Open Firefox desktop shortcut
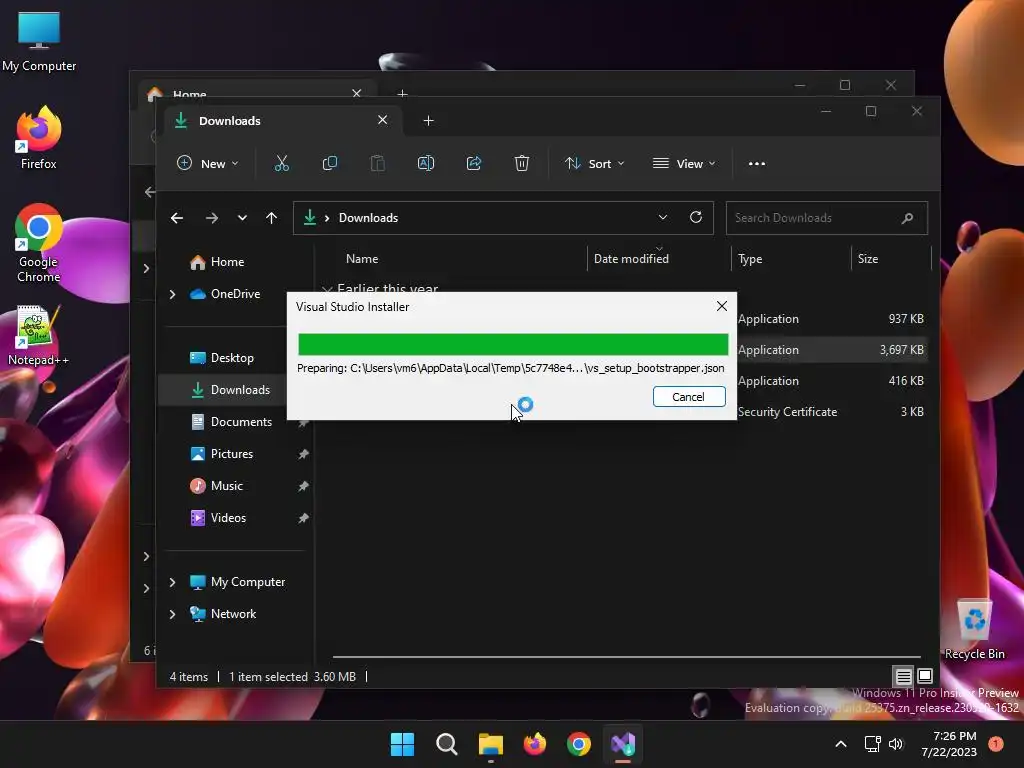Image resolution: width=1024 pixels, height=768 pixels. tap(39, 138)
